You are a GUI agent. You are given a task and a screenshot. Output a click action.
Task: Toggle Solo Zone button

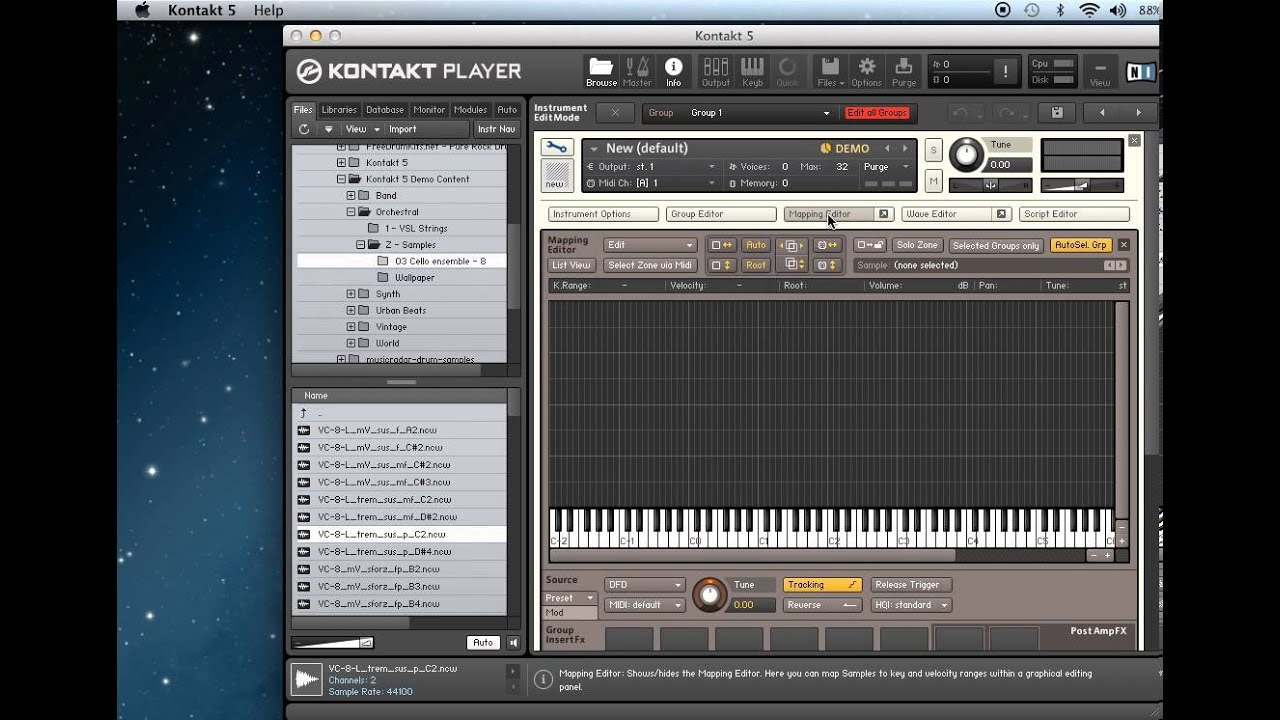(x=917, y=246)
